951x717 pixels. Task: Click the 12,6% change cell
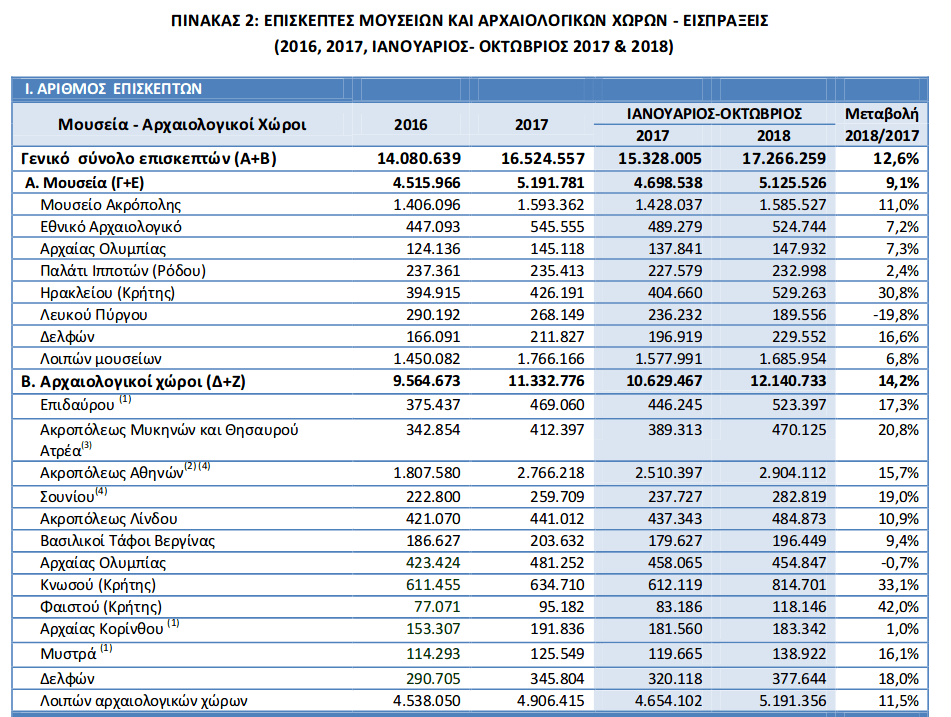pyautogui.click(x=896, y=159)
